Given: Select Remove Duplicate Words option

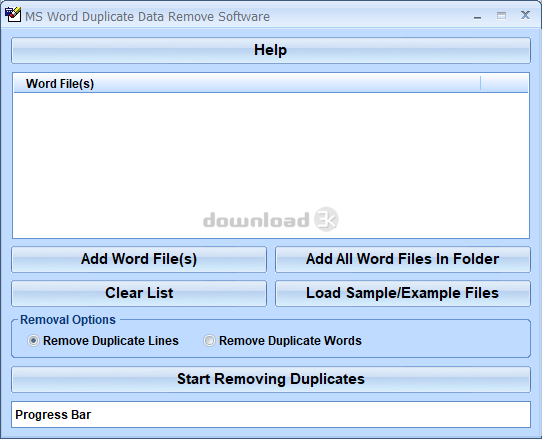Looking at the screenshot, I should click(x=209, y=341).
